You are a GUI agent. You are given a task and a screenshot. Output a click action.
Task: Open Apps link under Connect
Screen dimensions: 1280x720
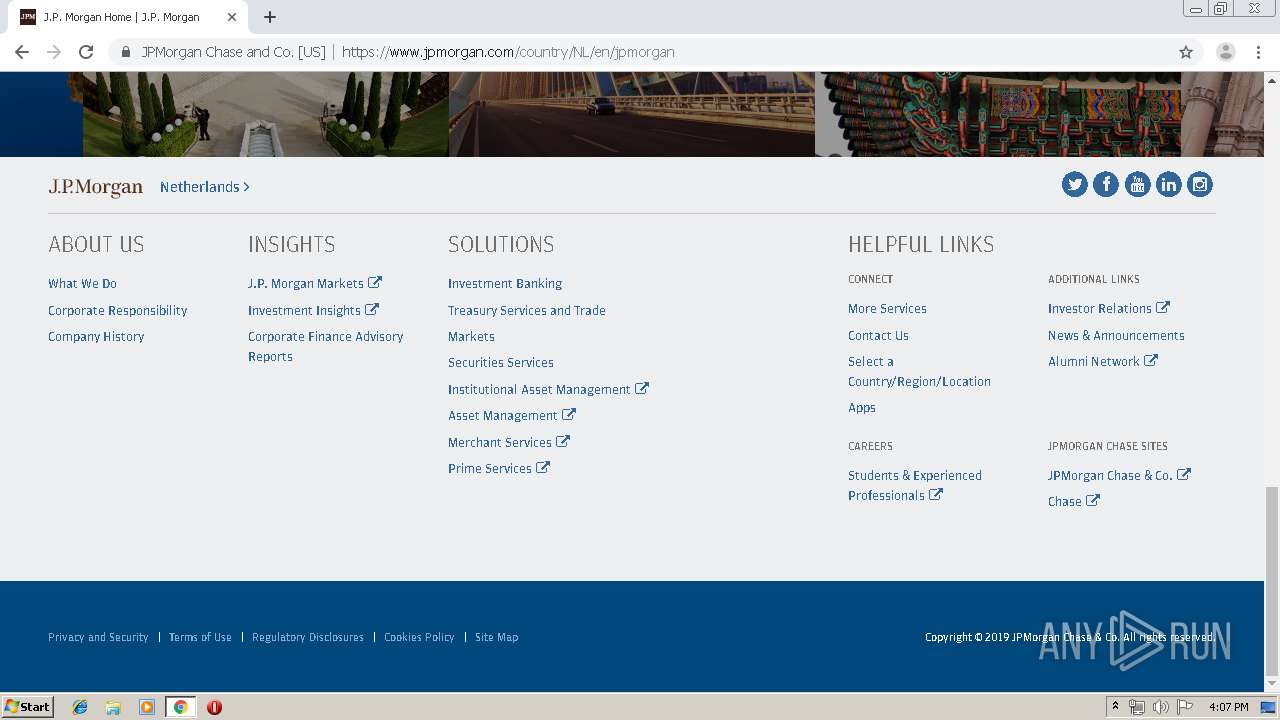(862, 408)
